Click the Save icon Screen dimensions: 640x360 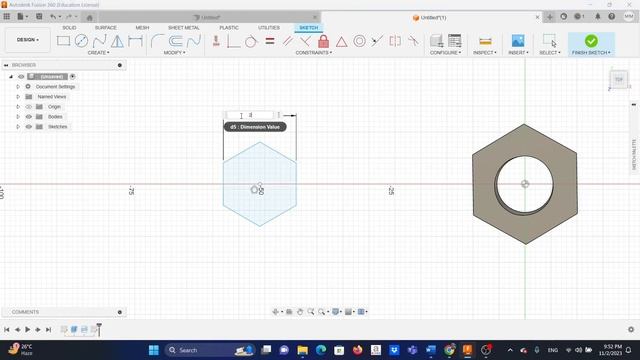[39, 17]
